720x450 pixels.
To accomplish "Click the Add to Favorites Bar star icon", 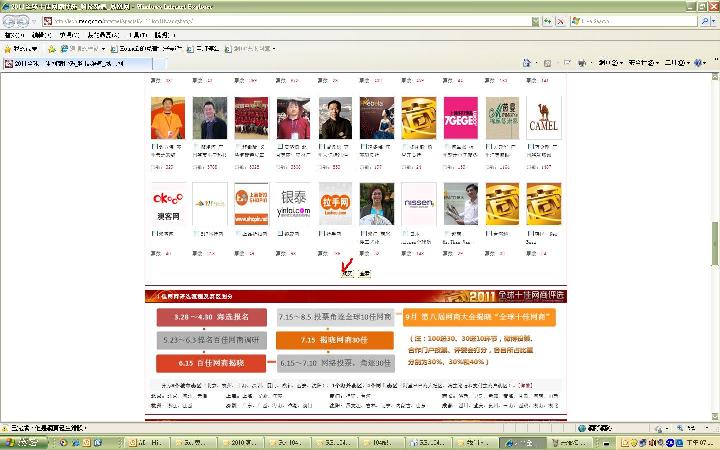I will (52, 49).
